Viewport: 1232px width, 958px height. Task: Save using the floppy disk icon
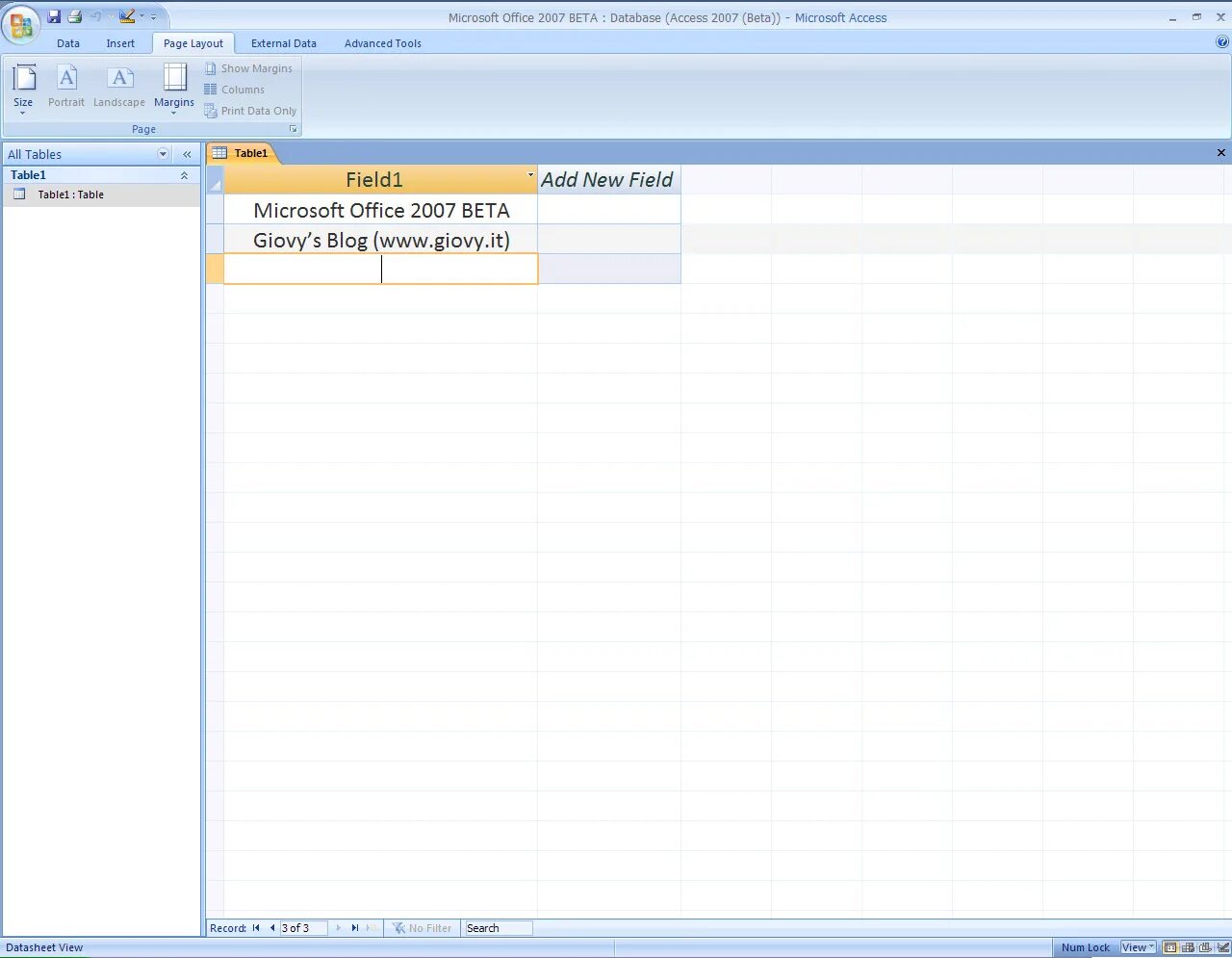[x=54, y=16]
